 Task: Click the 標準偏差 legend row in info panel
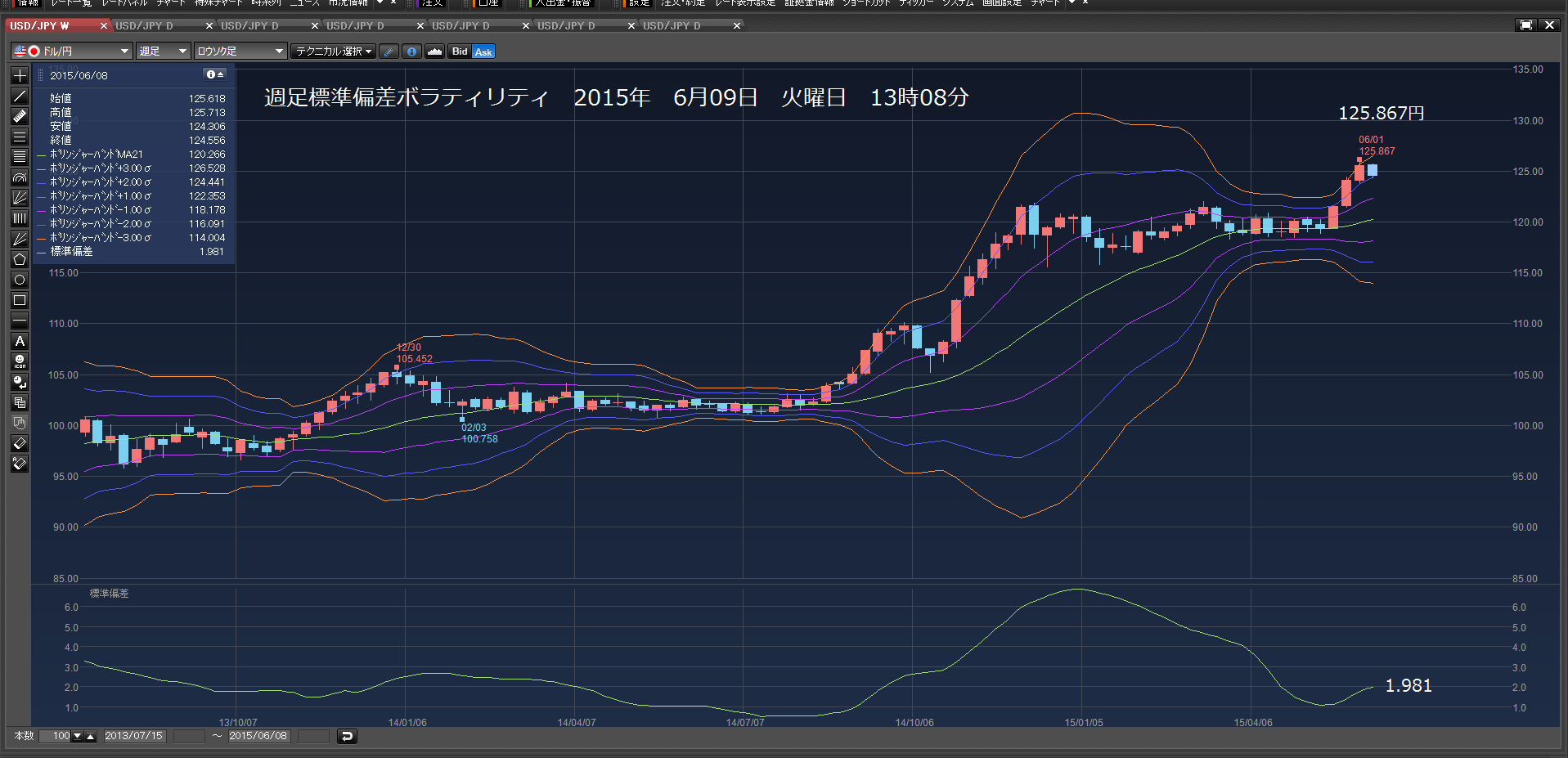(132, 252)
